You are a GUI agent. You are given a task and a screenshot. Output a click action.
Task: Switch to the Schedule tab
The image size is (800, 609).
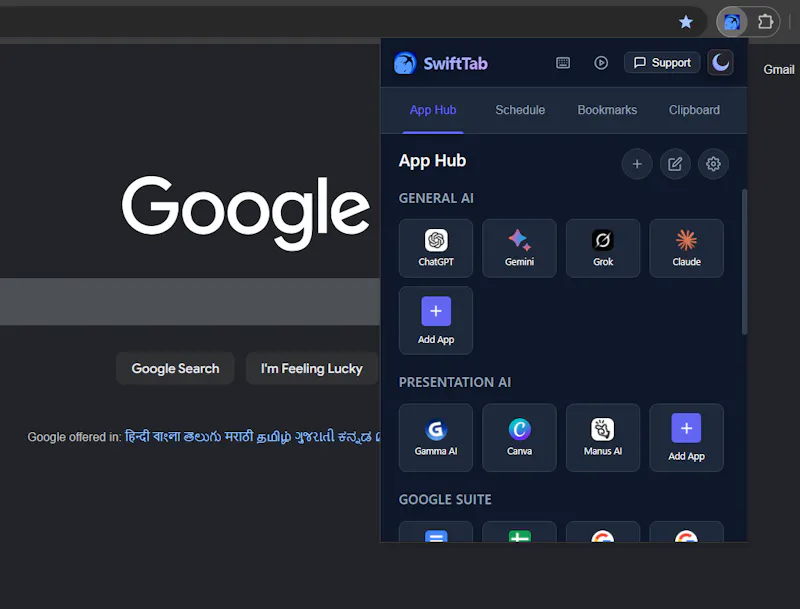coord(520,110)
